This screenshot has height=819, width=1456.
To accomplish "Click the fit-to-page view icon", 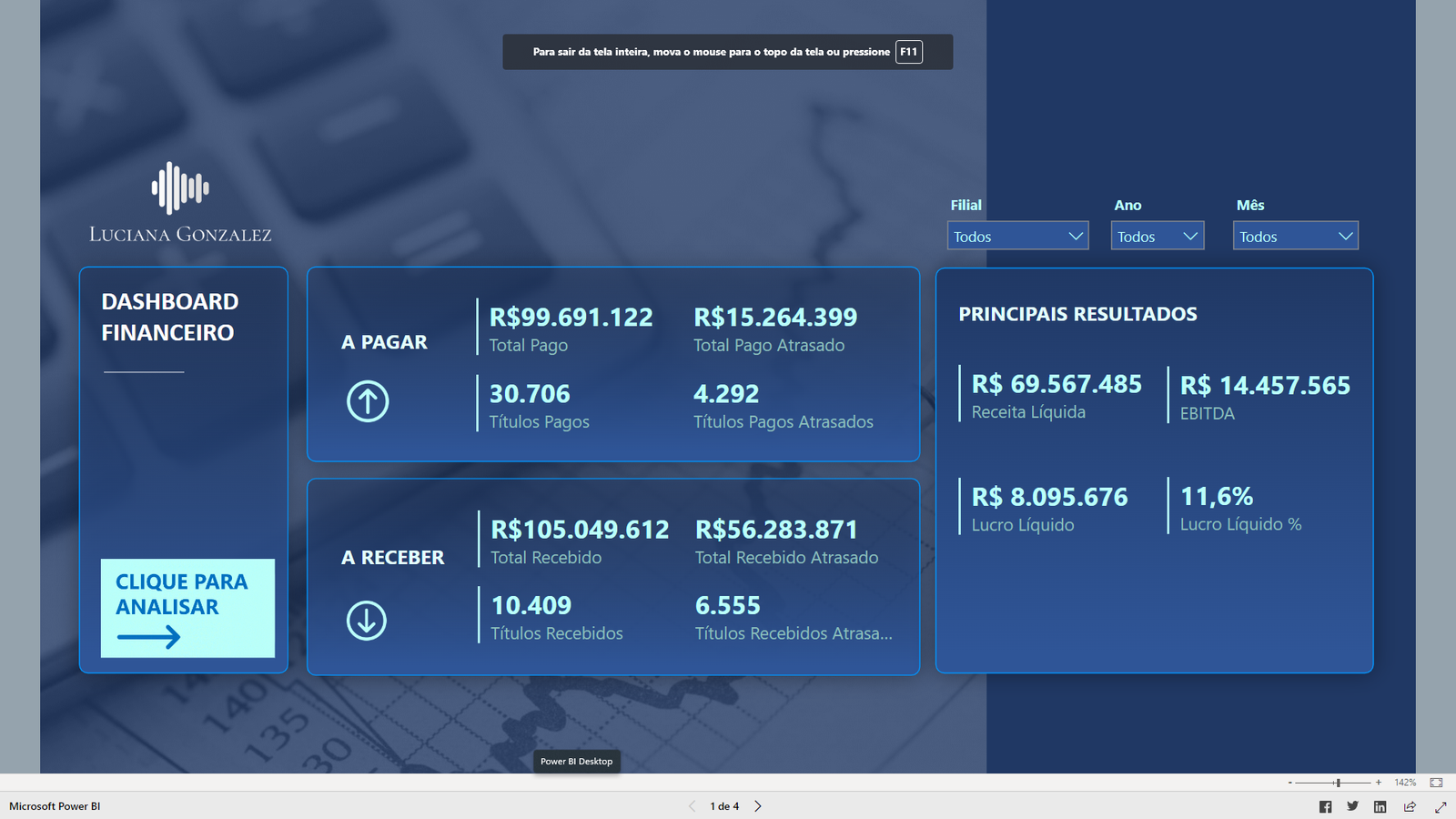I will tap(1436, 782).
